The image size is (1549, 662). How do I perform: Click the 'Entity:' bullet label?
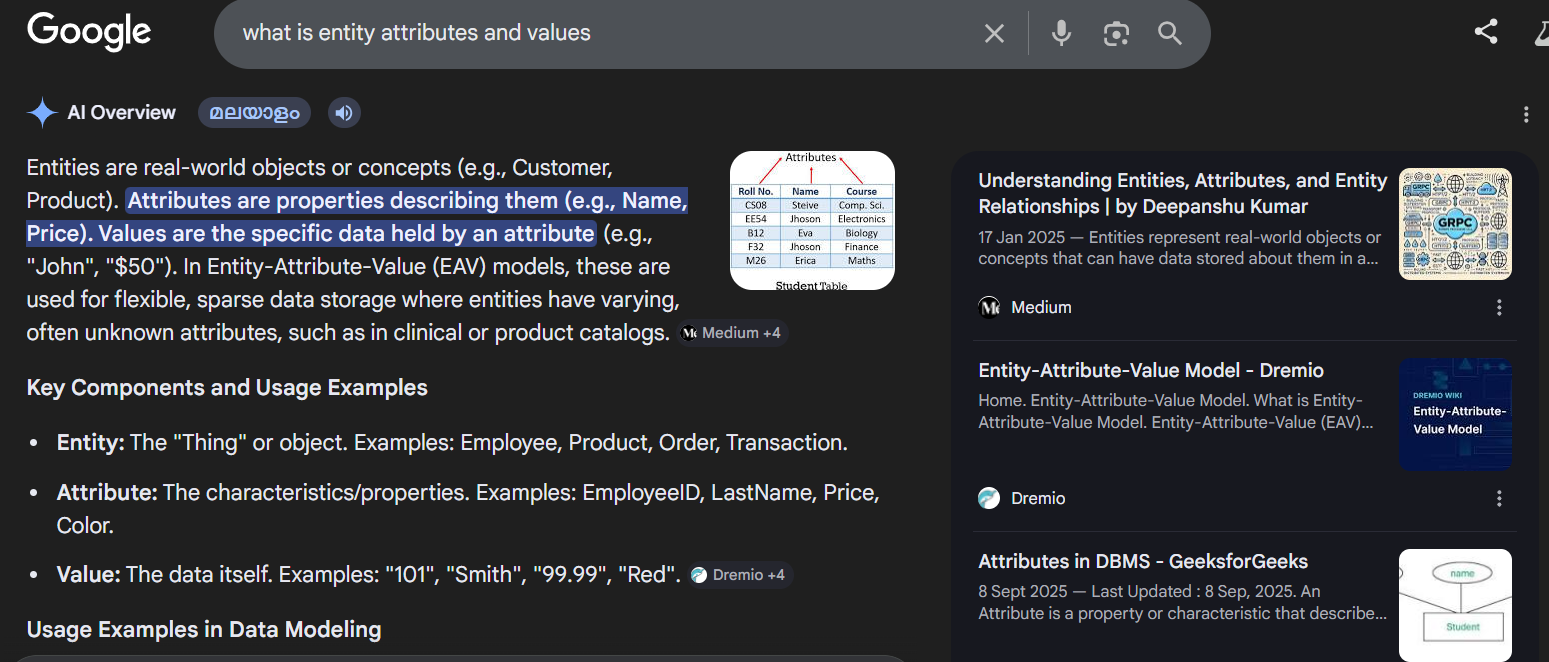91,442
